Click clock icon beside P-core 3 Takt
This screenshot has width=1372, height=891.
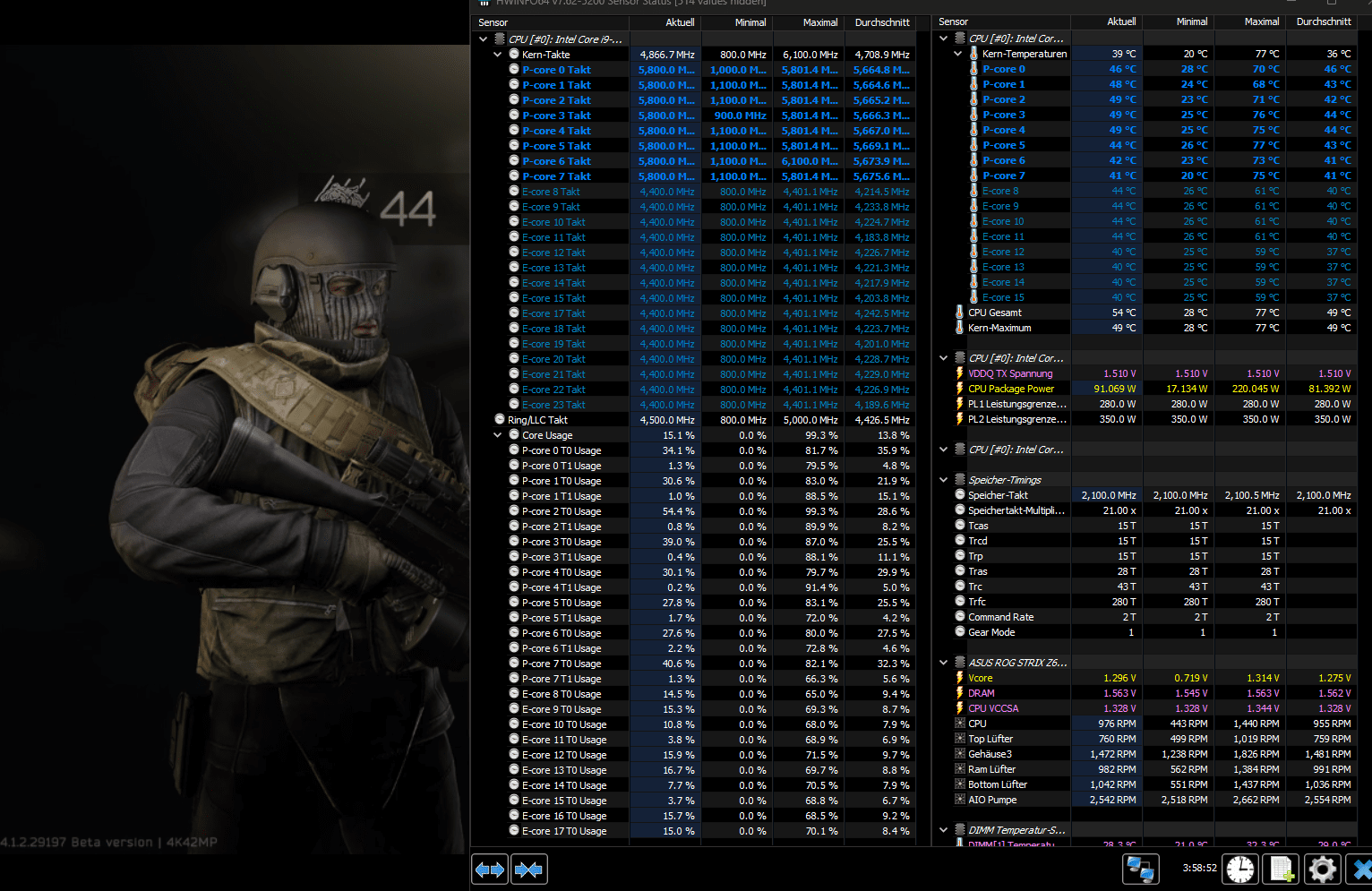(x=514, y=116)
